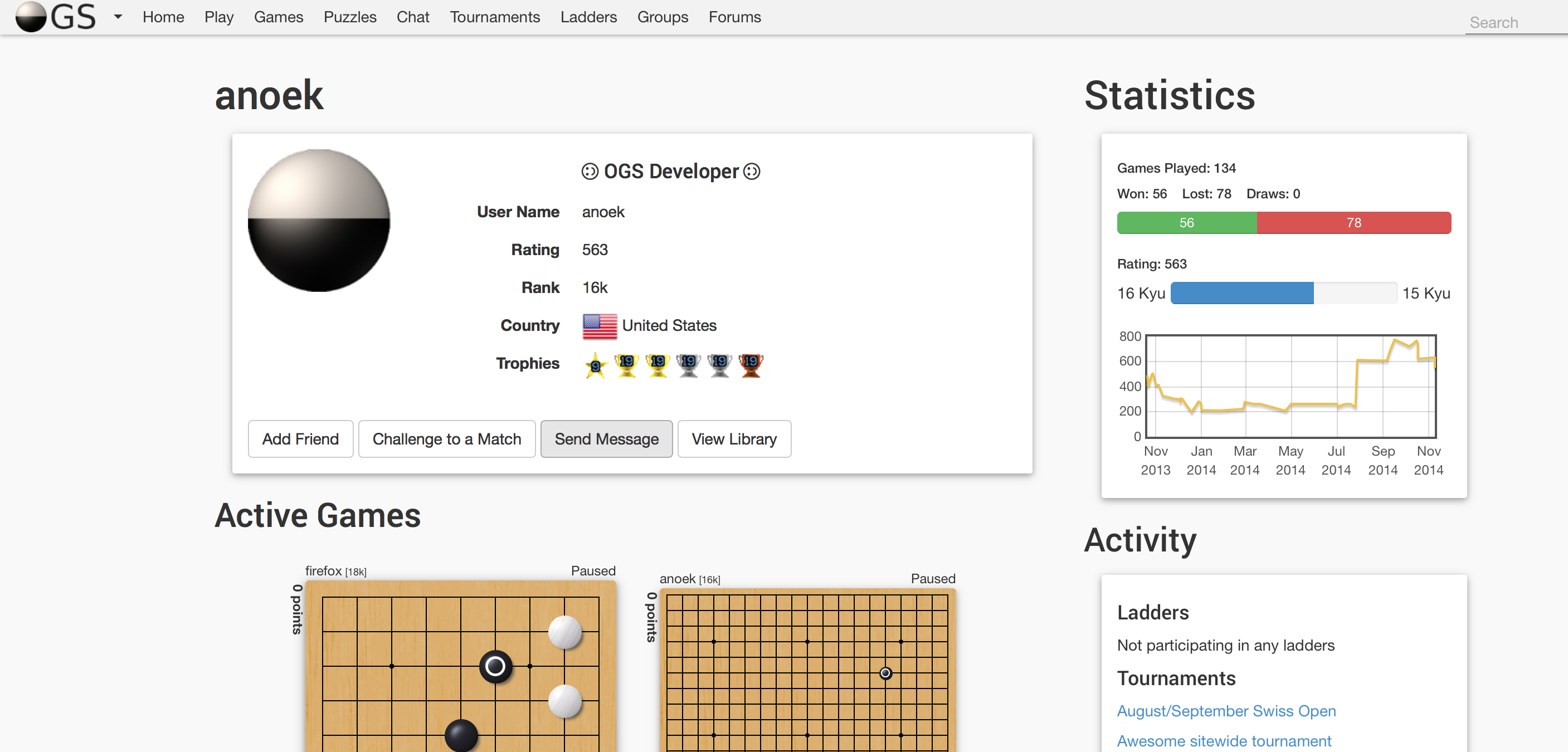The image size is (1568, 752).
Task: Click the Add Friend button
Action: 300,439
